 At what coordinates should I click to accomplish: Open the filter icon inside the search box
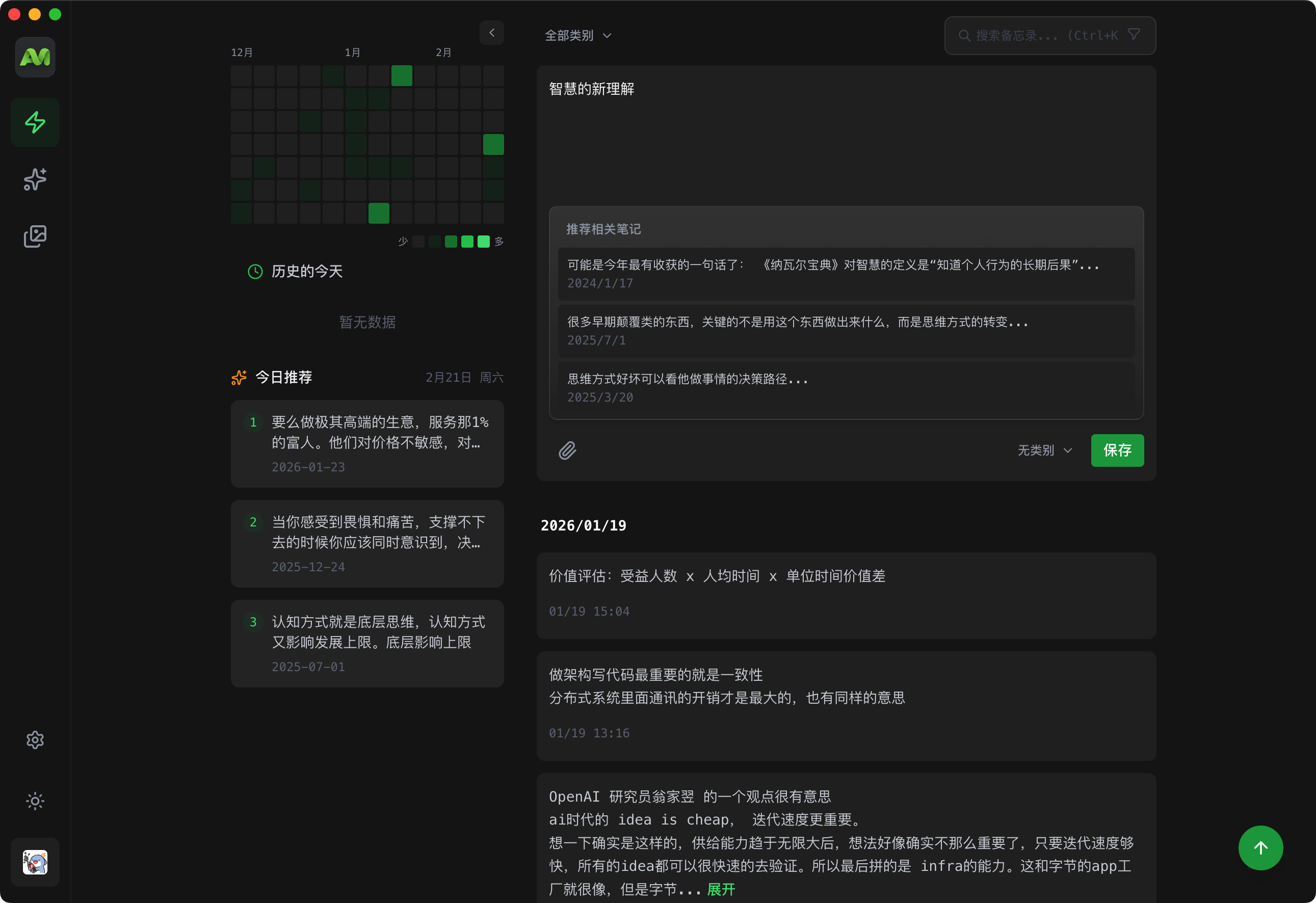pos(1134,35)
